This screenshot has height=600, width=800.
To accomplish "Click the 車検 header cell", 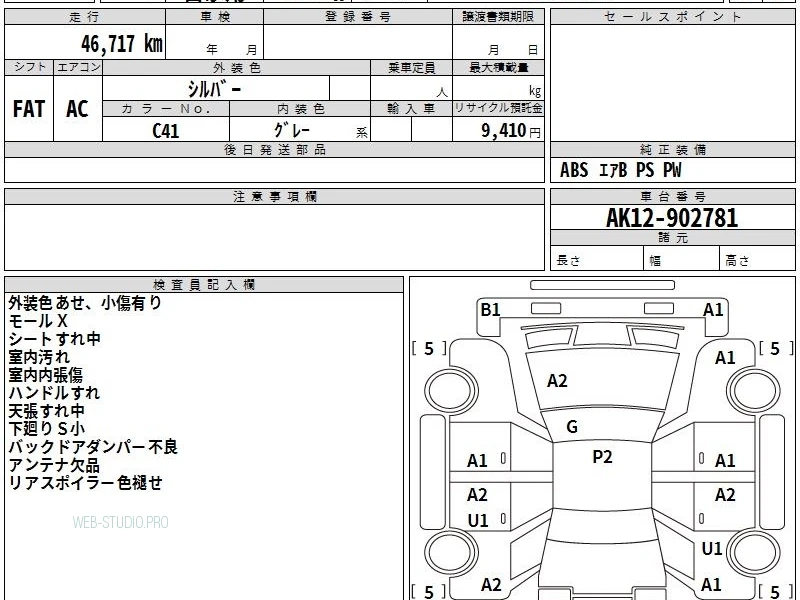I will [x=215, y=17].
